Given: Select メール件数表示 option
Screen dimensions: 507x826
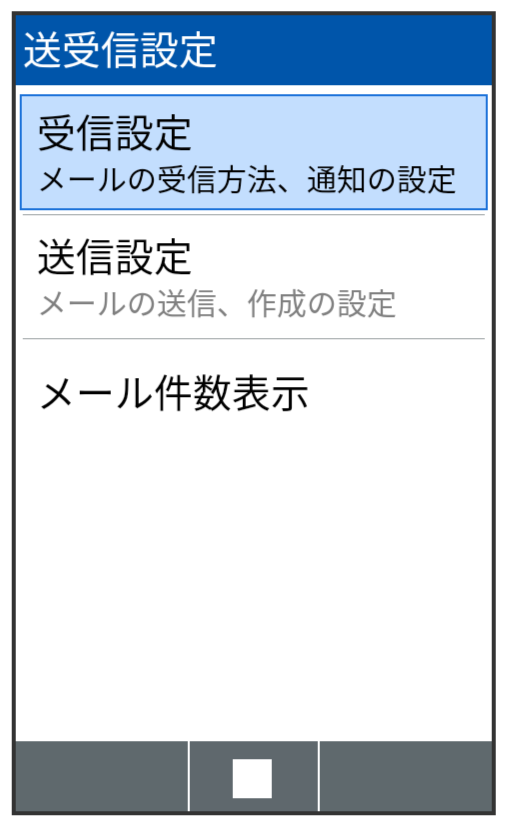Looking at the screenshot, I should click(254, 393).
